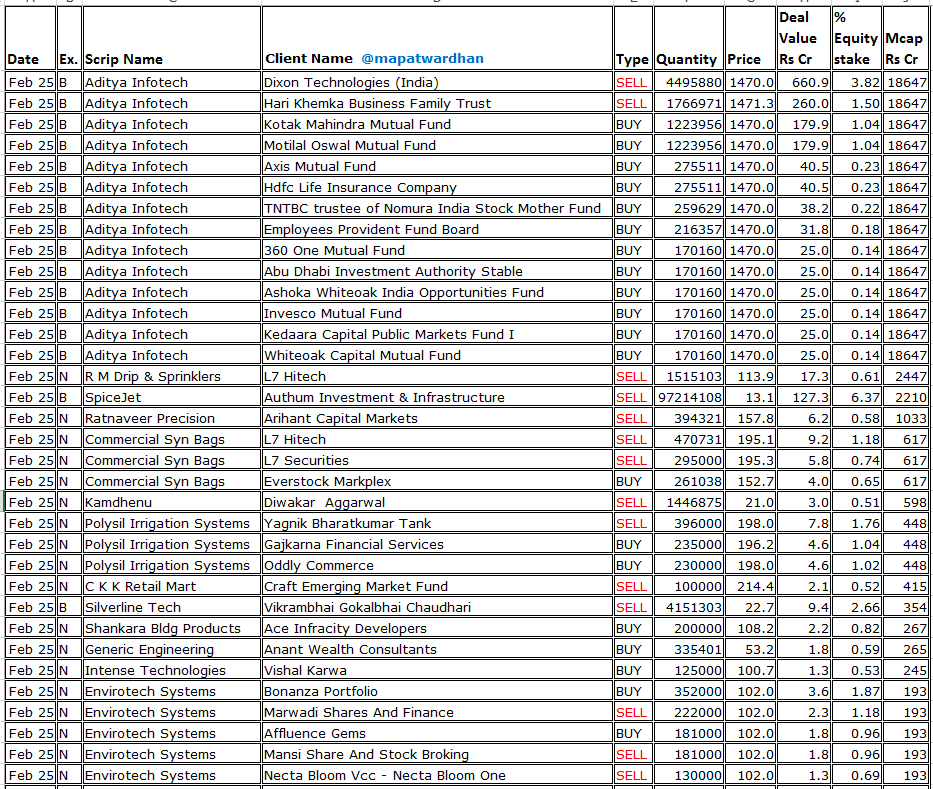
Task: Click the Affluence Gems cell
Action: point(437,734)
